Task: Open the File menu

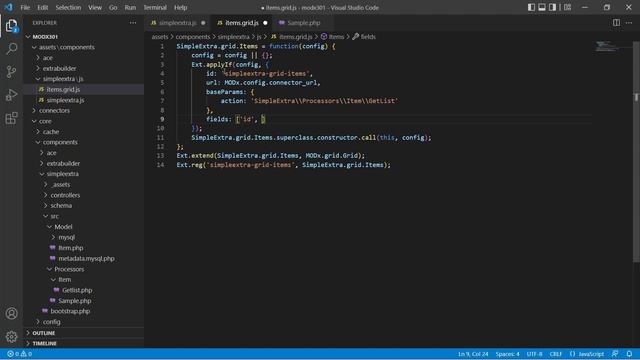Action: [x=25, y=7]
